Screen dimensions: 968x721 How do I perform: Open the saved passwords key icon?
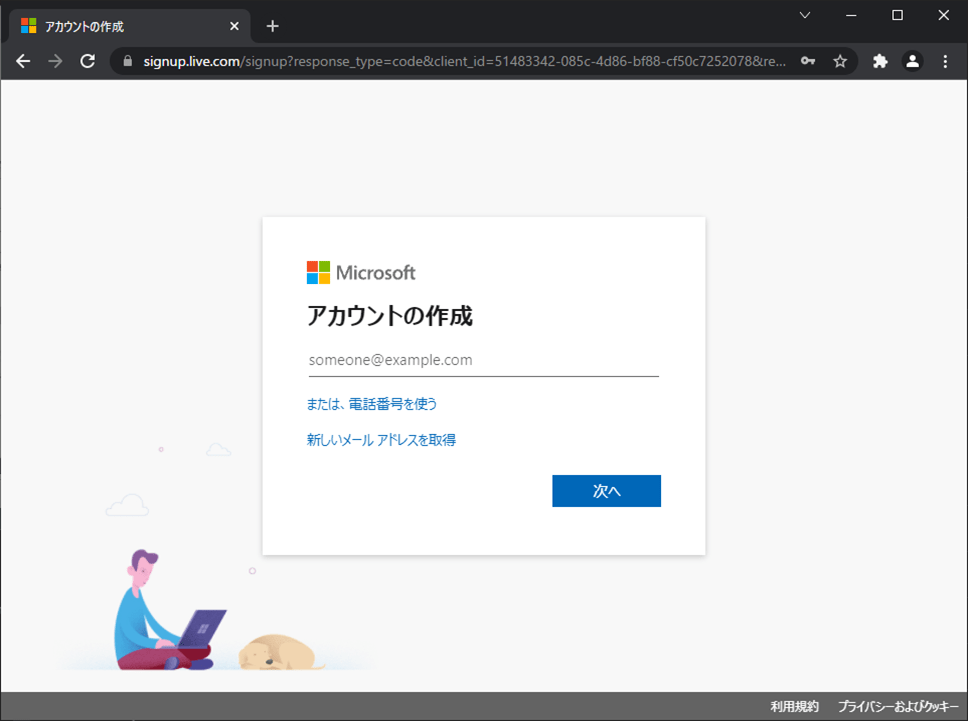(x=807, y=61)
